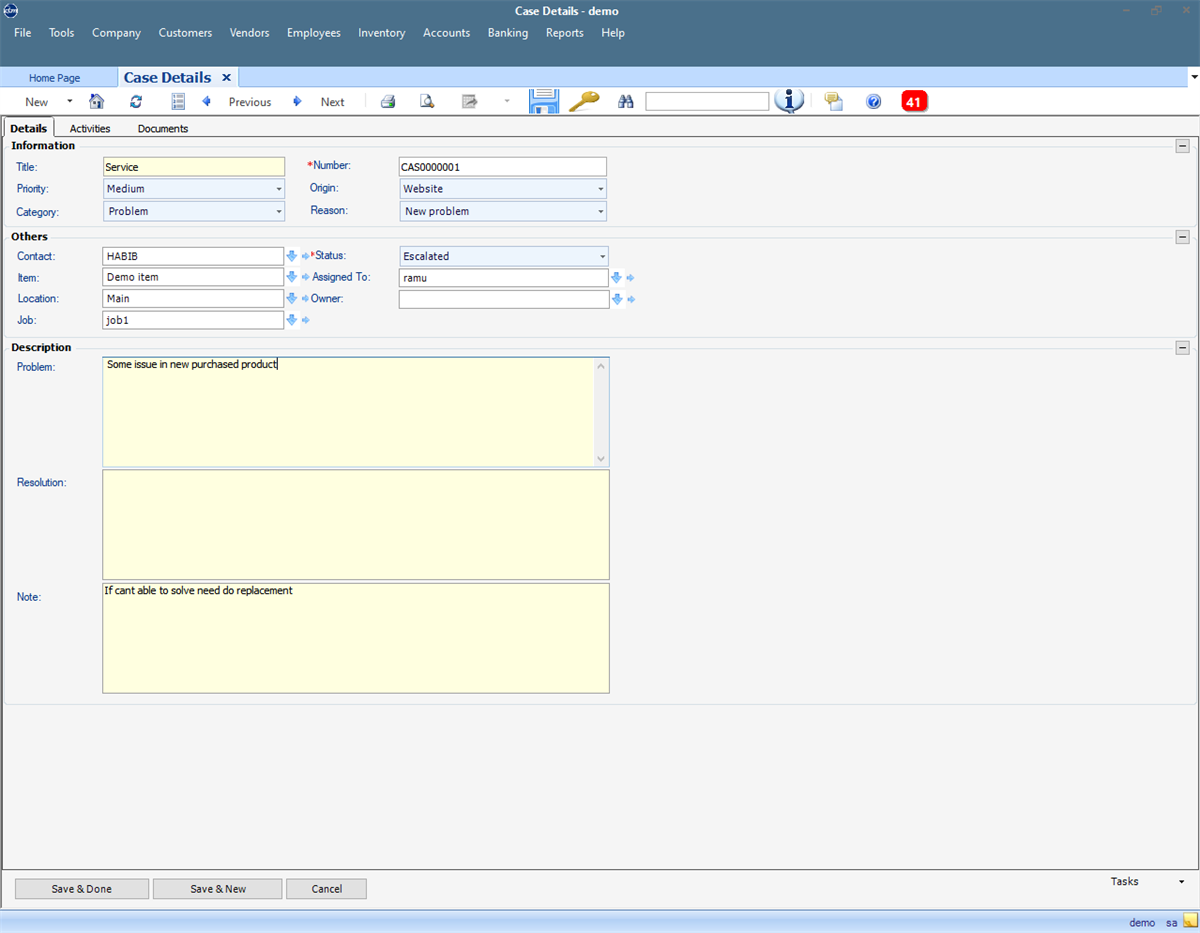Click the Previous text button
This screenshot has height=933, width=1200.
250,102
